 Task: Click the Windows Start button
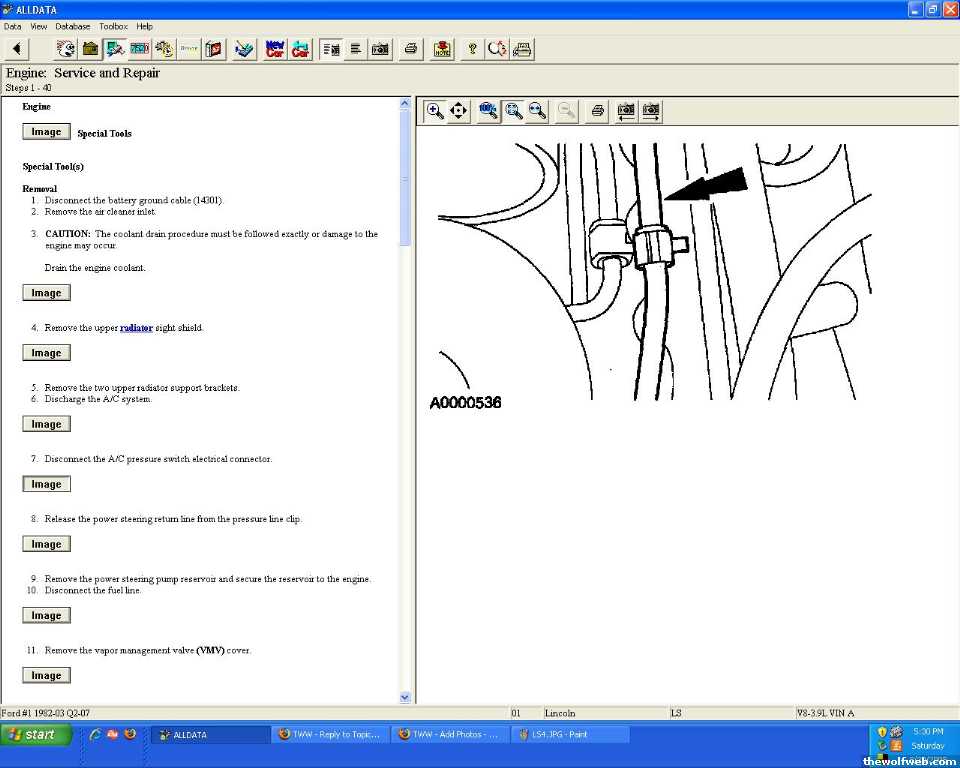(36, 735)
